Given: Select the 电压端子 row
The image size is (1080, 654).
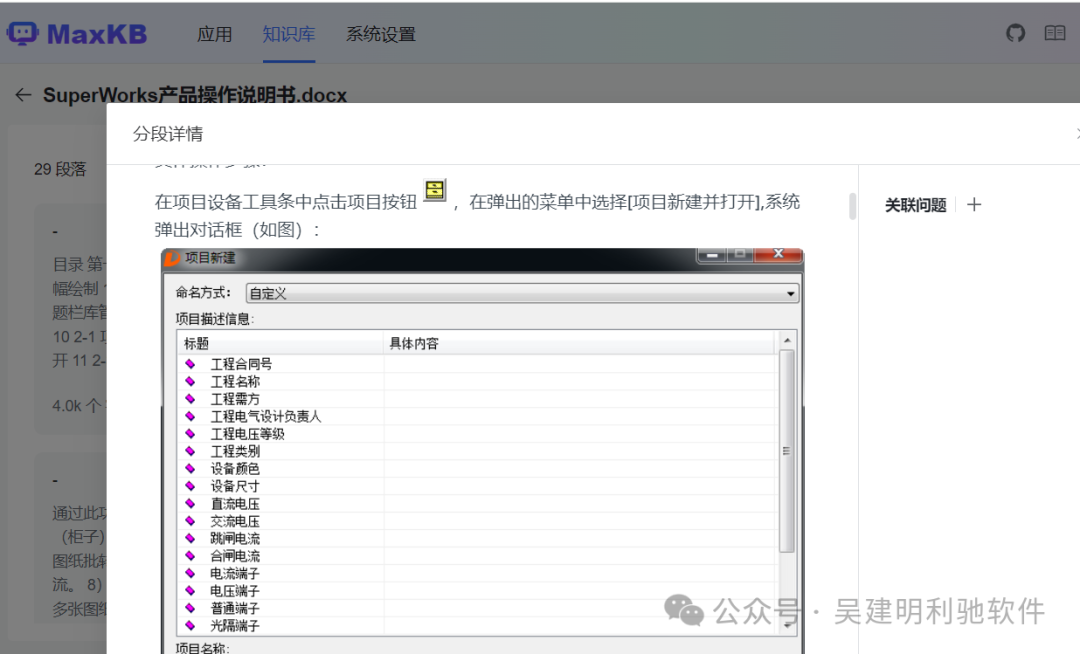Looking at the screenshot, I should coord(477,591).
